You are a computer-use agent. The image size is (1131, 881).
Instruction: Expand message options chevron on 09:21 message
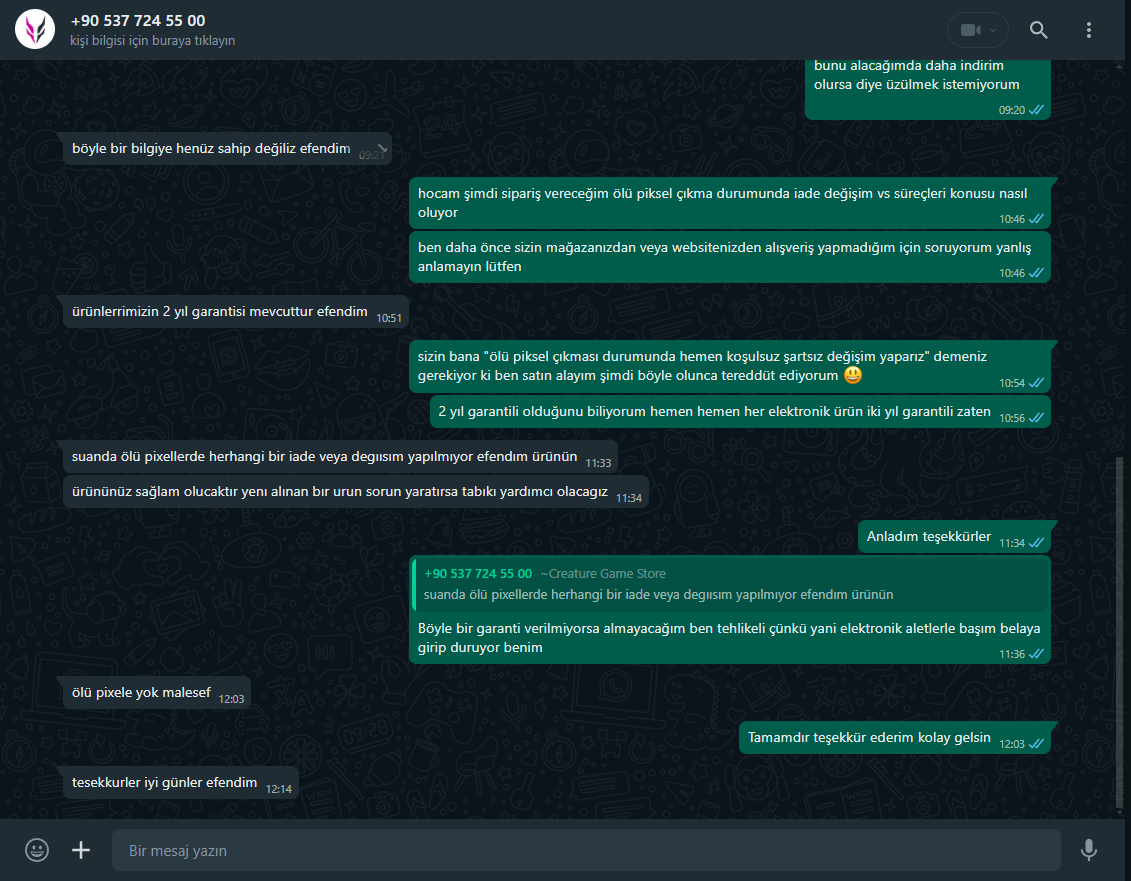point(382,148)
